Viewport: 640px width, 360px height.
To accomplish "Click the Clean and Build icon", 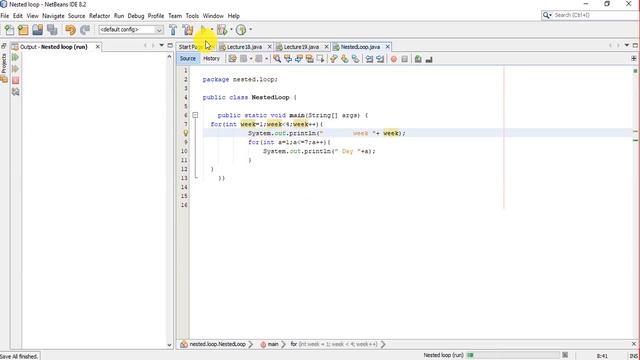I will [188, 30].
